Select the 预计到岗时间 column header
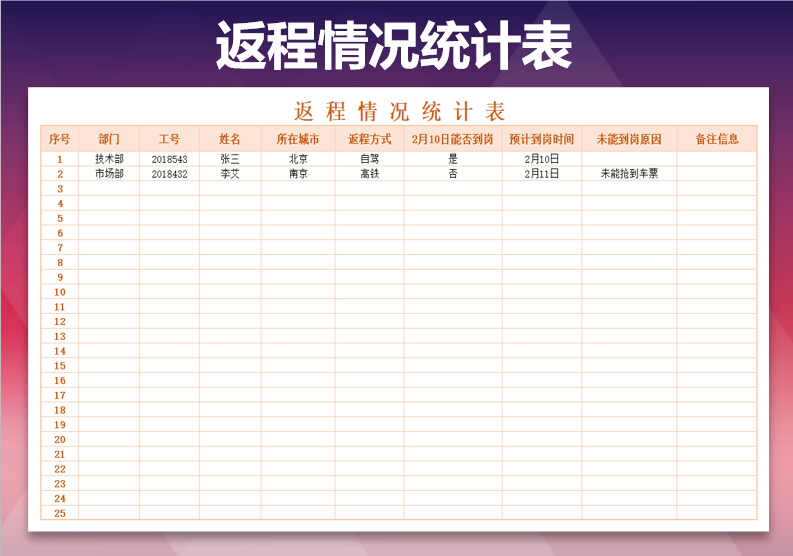The width and height of the screenshot is (793, 556). (541, 139)
